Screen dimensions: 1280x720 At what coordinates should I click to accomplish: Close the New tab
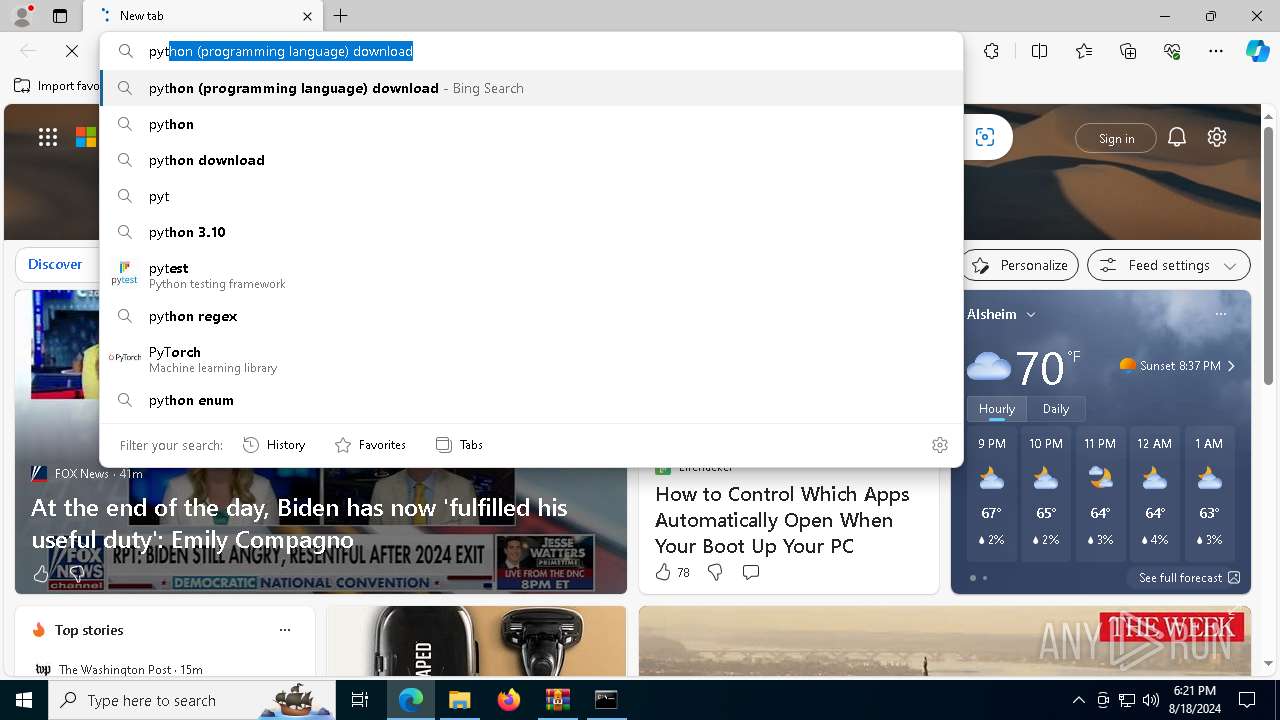point(307,16)
